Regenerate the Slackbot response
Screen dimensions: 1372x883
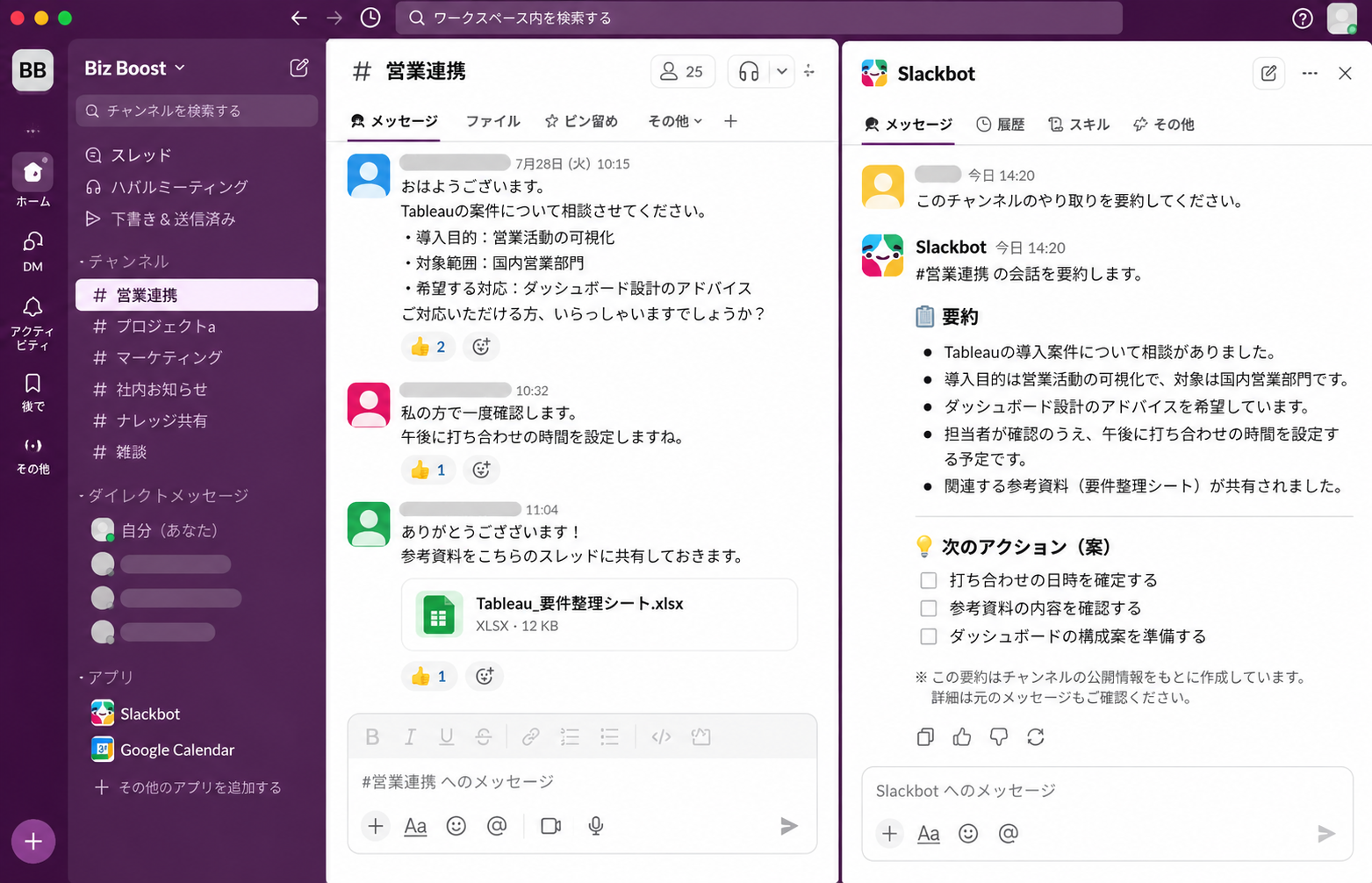[1036, 737]
